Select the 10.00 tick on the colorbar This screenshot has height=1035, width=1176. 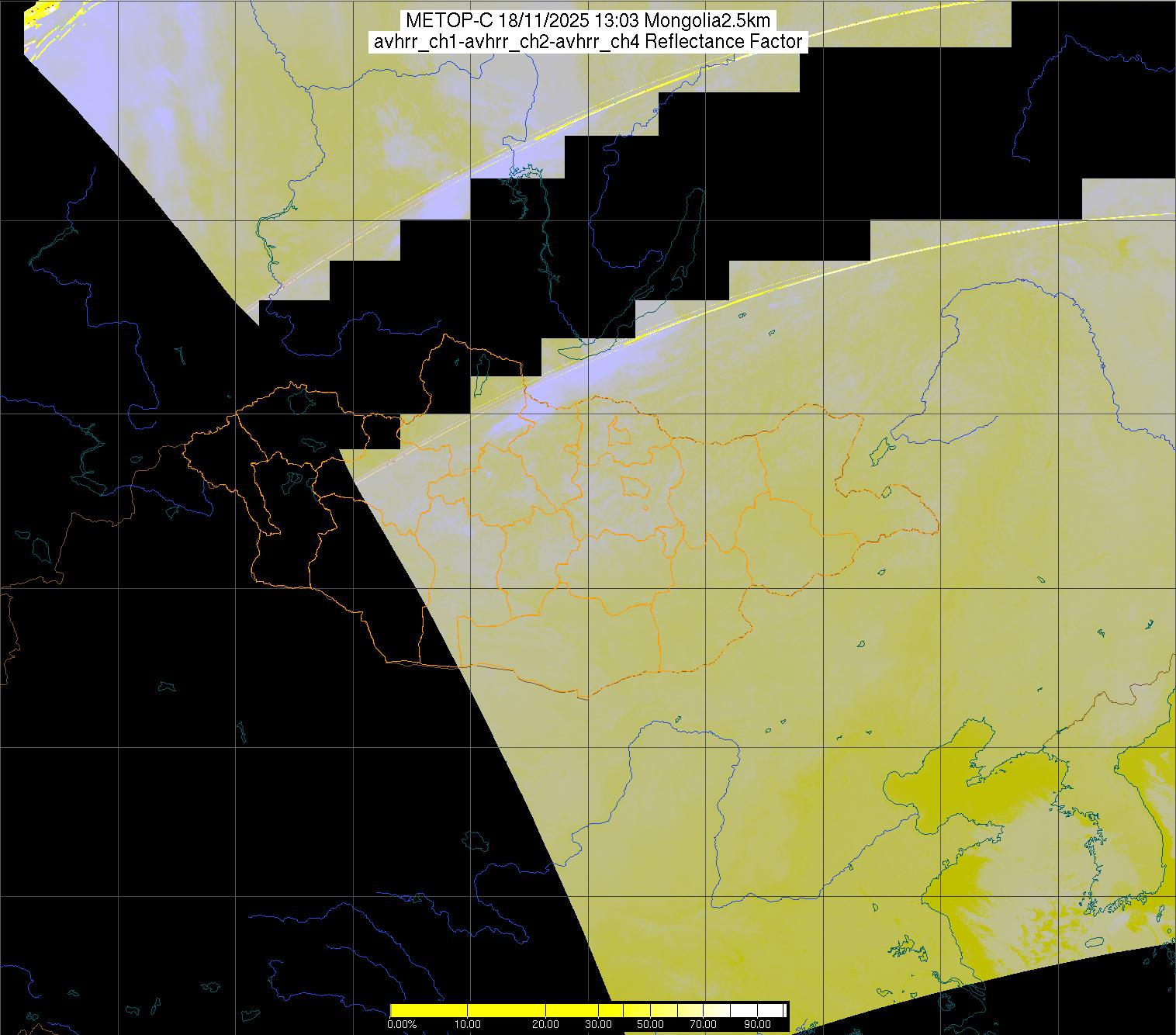(x=469, y=1024)
